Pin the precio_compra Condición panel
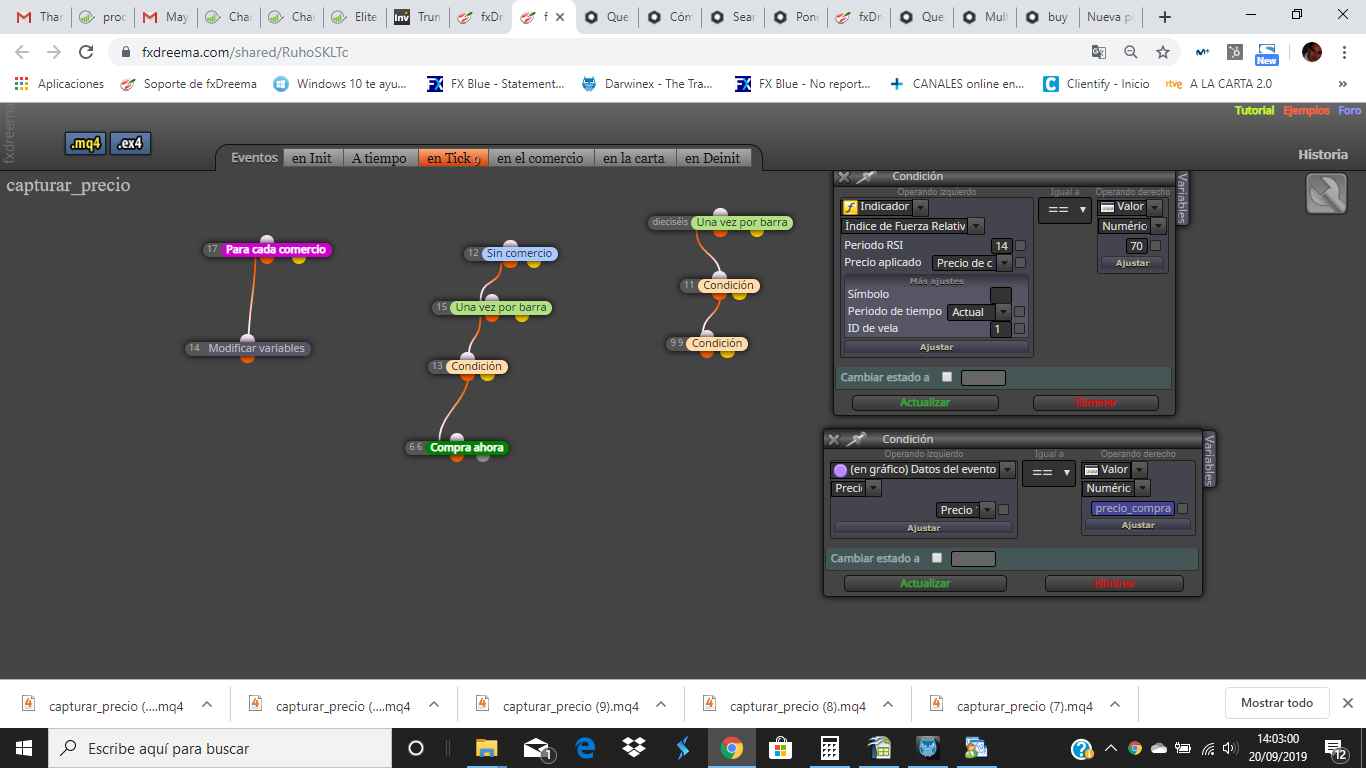 coord(856,440)
